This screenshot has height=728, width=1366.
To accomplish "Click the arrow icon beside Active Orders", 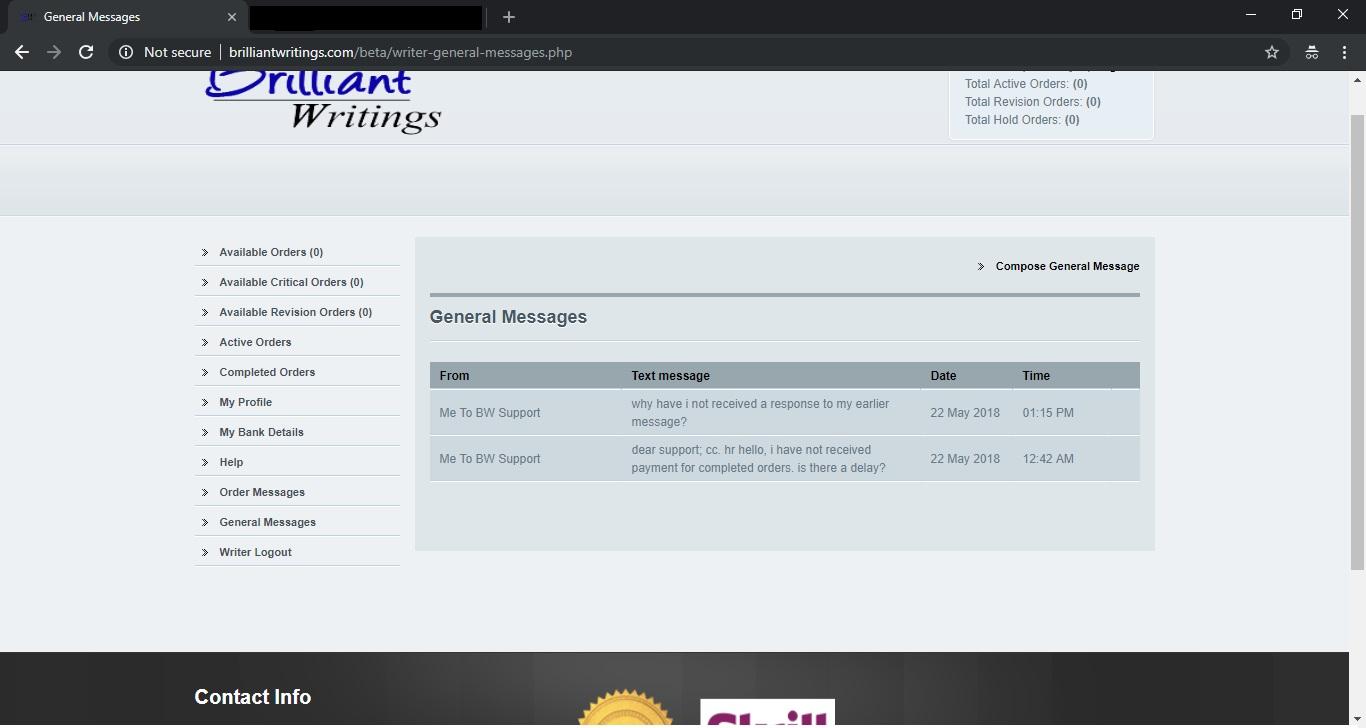I will point(205,342).
